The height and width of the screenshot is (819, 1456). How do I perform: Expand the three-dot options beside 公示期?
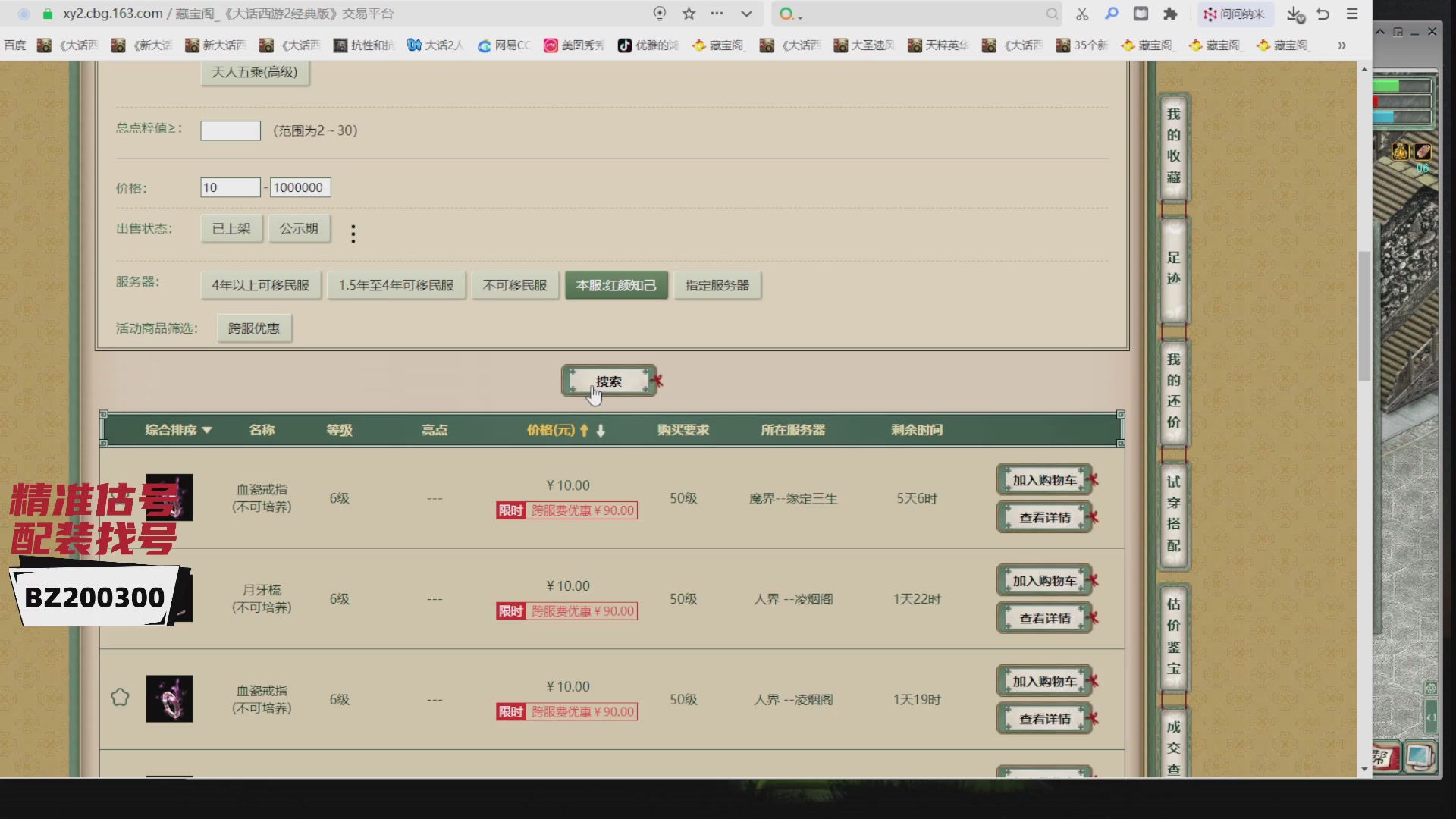pyautogui.click(x=353, y=234)
